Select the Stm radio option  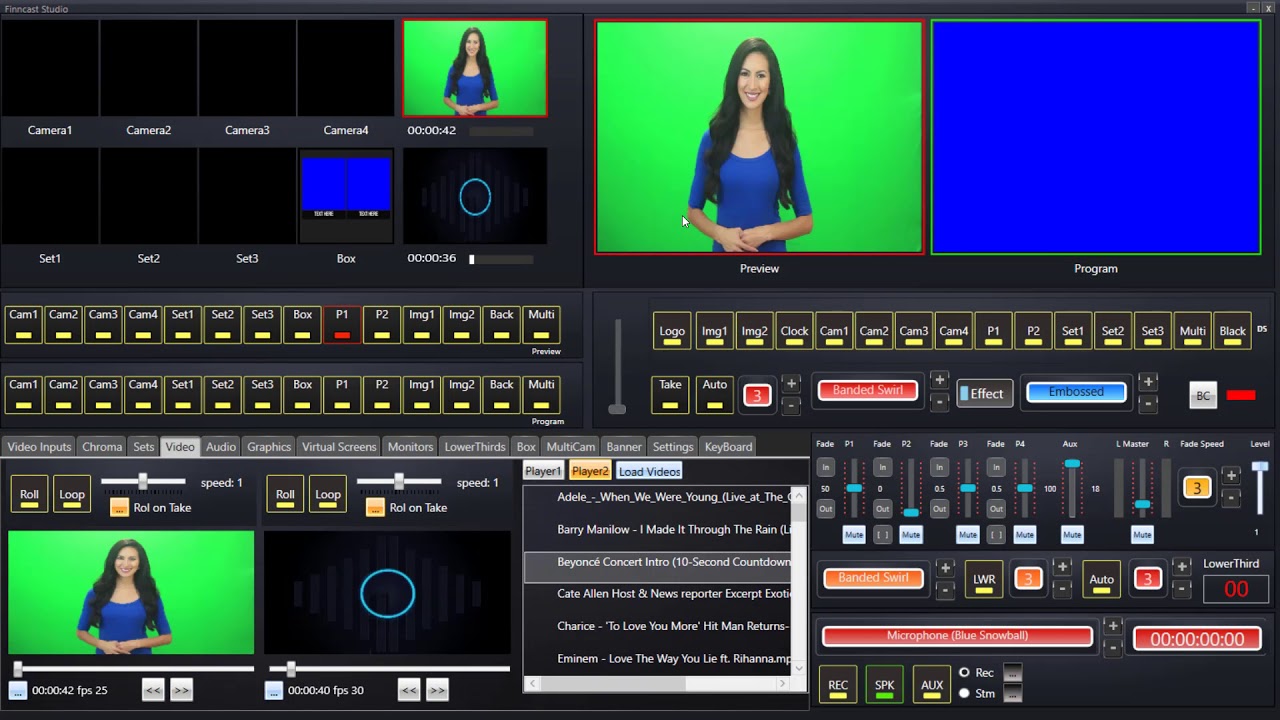point(964,692)
